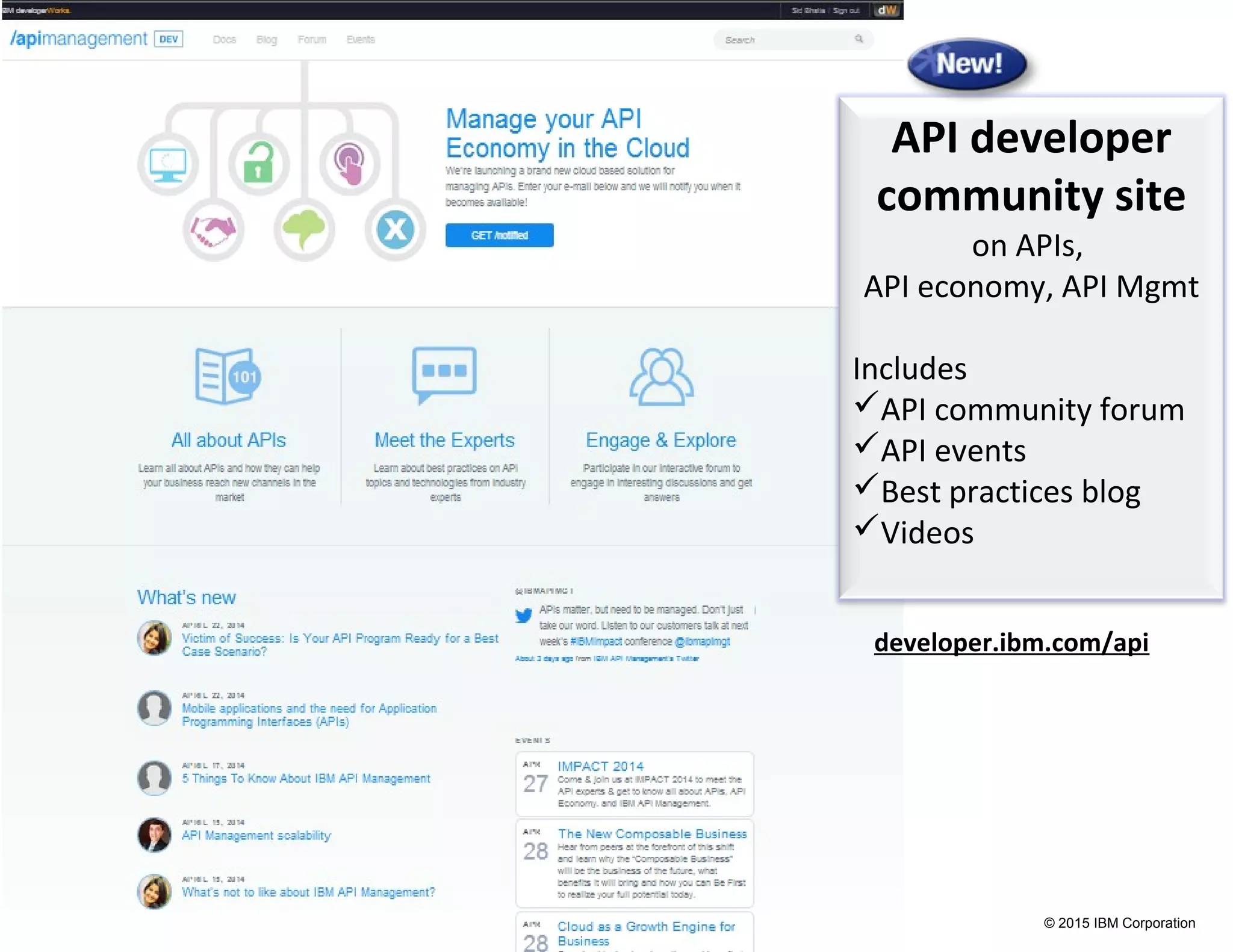The height and width of the screenshot is (952, 1233).
Task: Click the /apimanagement site logo
Action: (79, 39)
